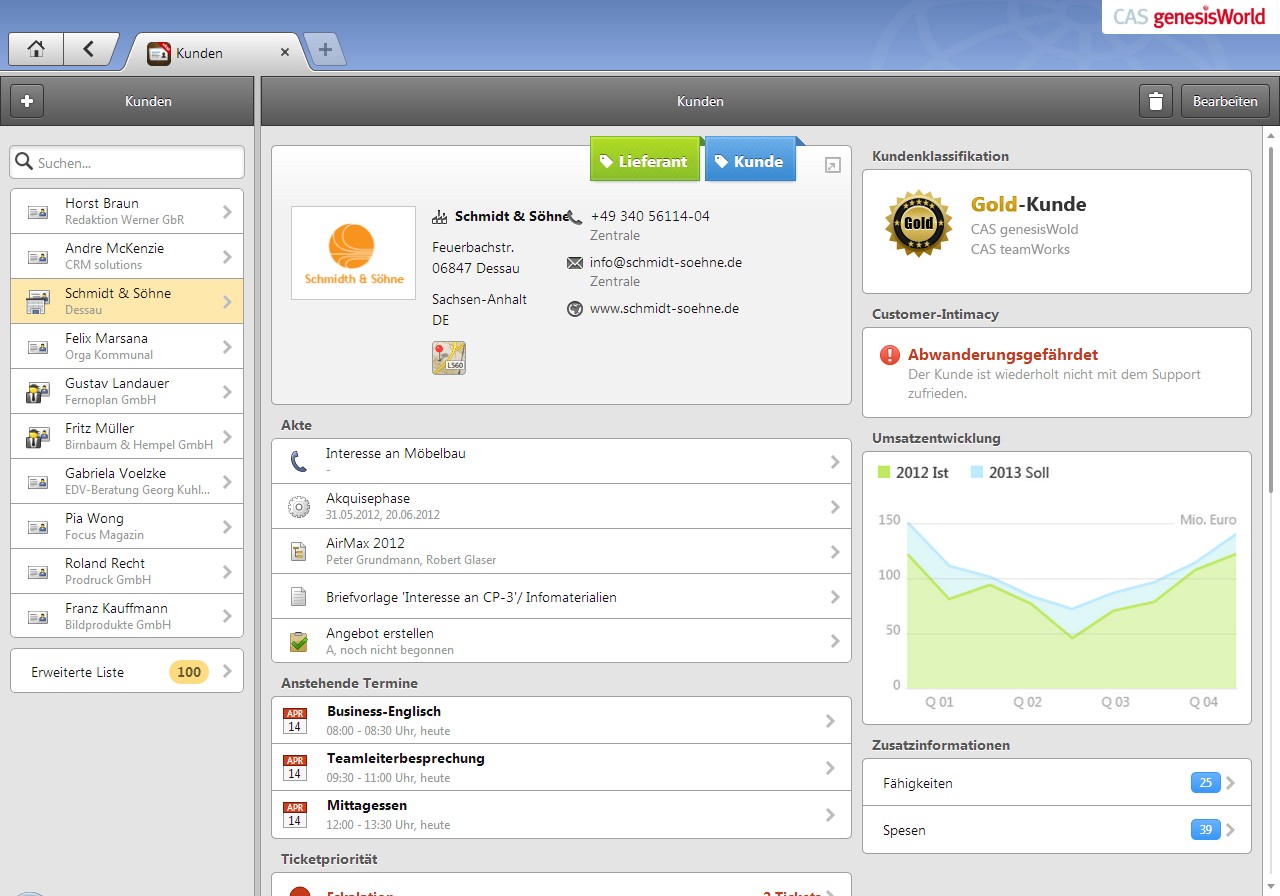Click Gold-Kunde classification title

tap(1028, 204)
